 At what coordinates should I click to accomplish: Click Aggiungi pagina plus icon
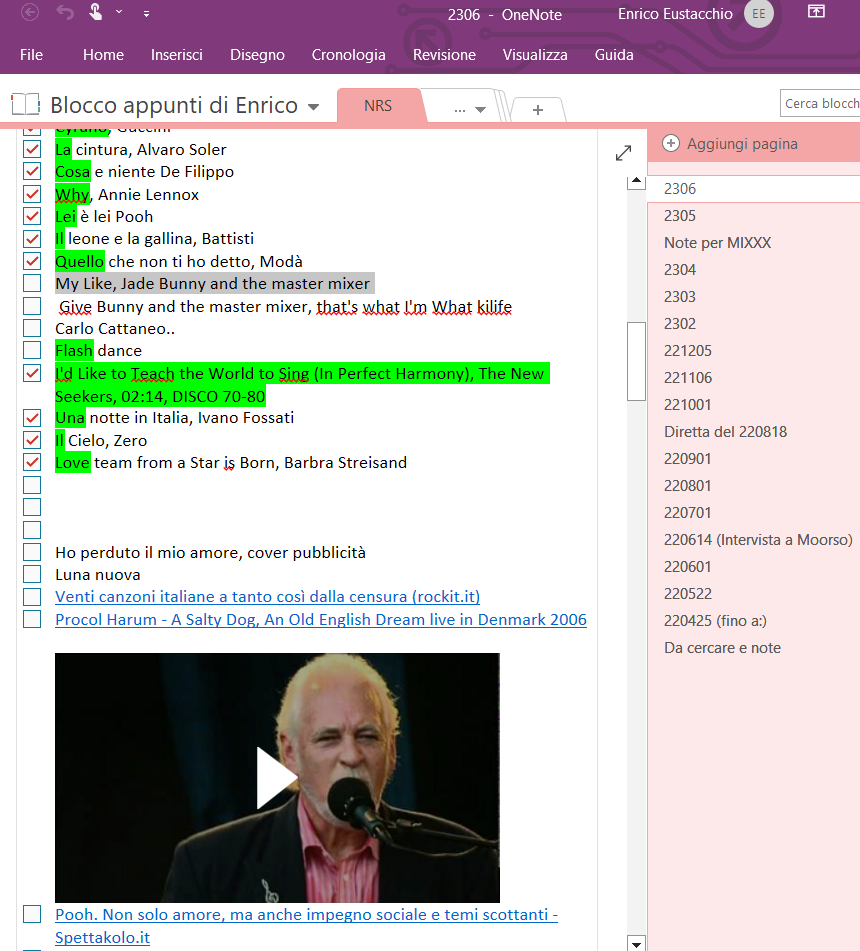coord(671,144)
